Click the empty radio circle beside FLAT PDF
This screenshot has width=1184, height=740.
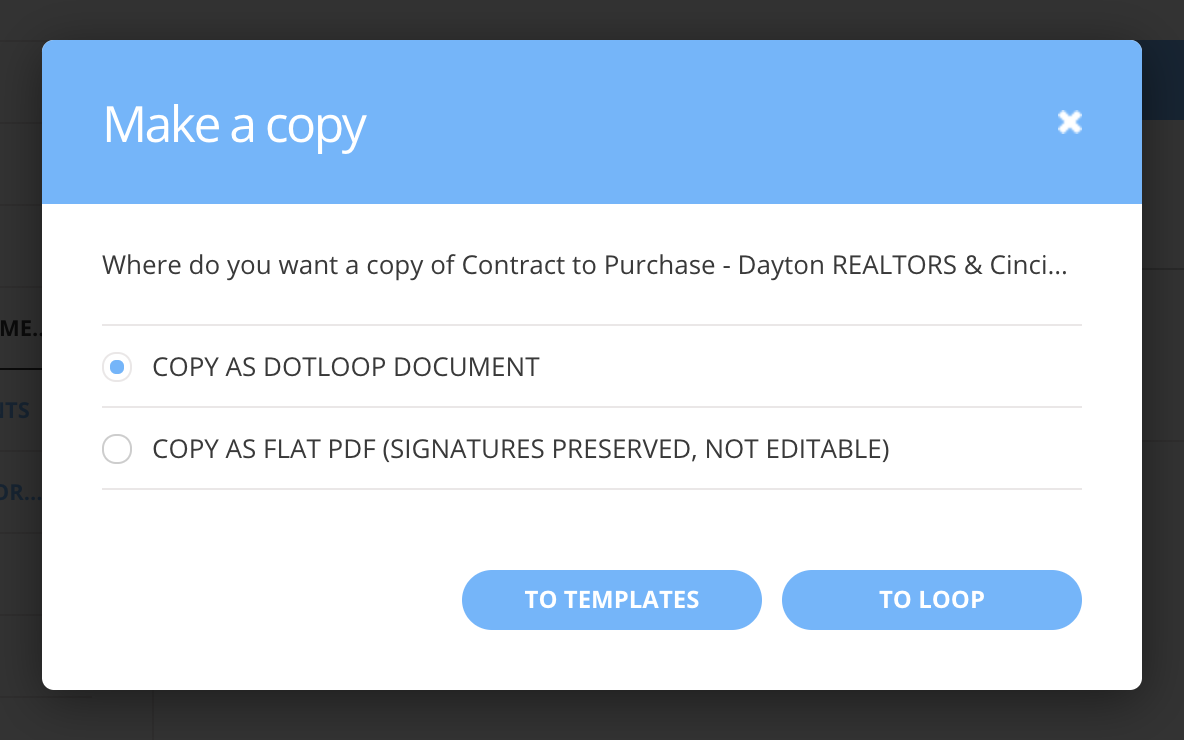coord(117,449)
